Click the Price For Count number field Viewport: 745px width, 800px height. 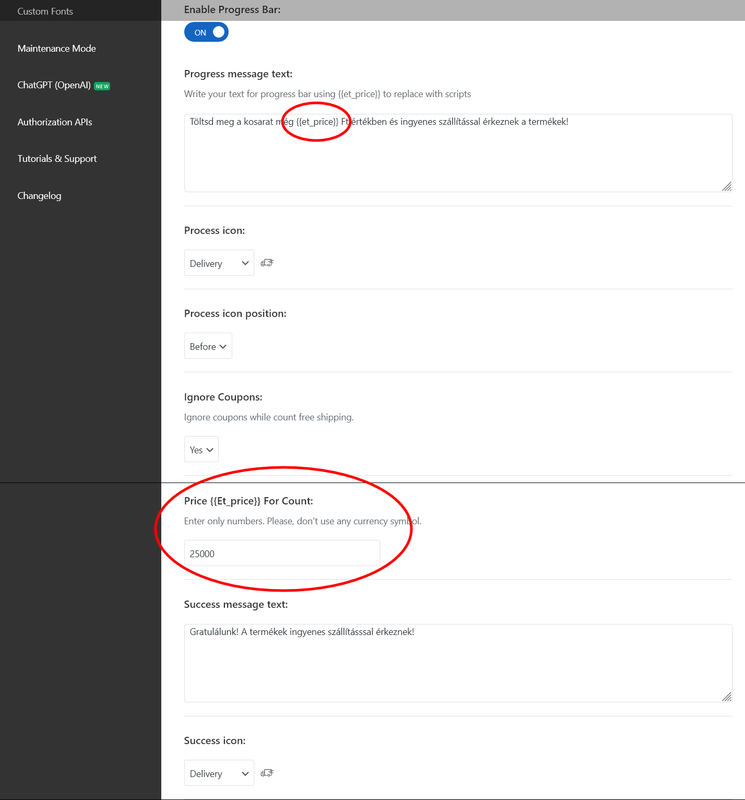(x=282, y=554)
